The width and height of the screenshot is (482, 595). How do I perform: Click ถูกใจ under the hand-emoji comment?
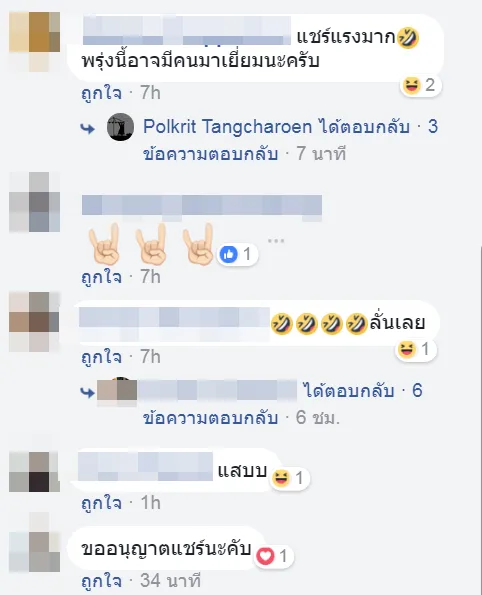pos(101,277)
